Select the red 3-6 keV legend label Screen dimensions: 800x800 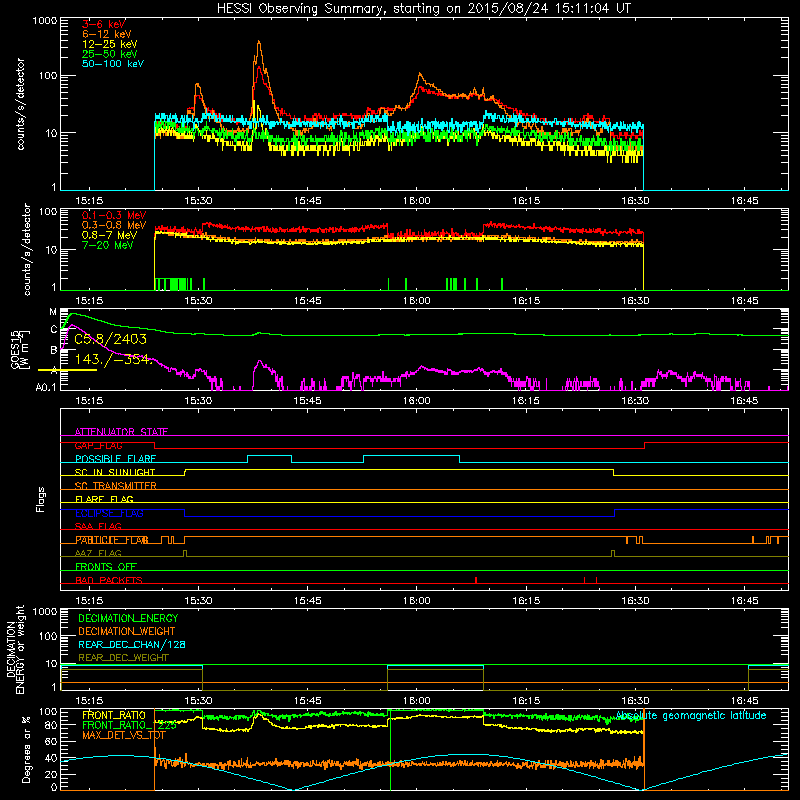pyautogui.click(x=104, y=24)
